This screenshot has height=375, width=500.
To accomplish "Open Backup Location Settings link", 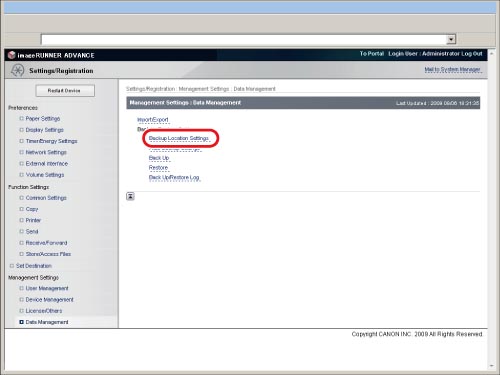I will [179, 138].
